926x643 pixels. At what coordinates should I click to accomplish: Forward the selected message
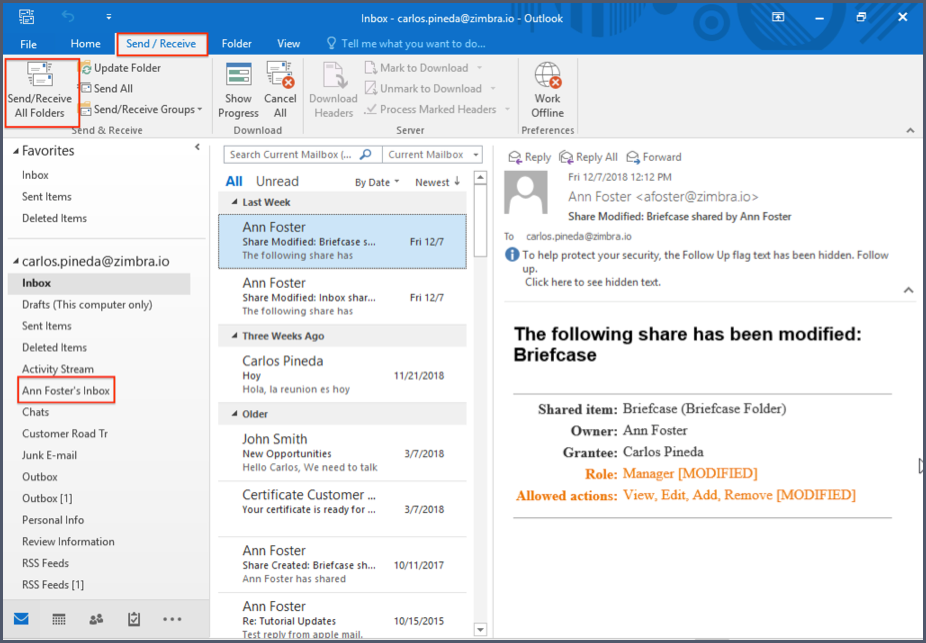(654, 157)
